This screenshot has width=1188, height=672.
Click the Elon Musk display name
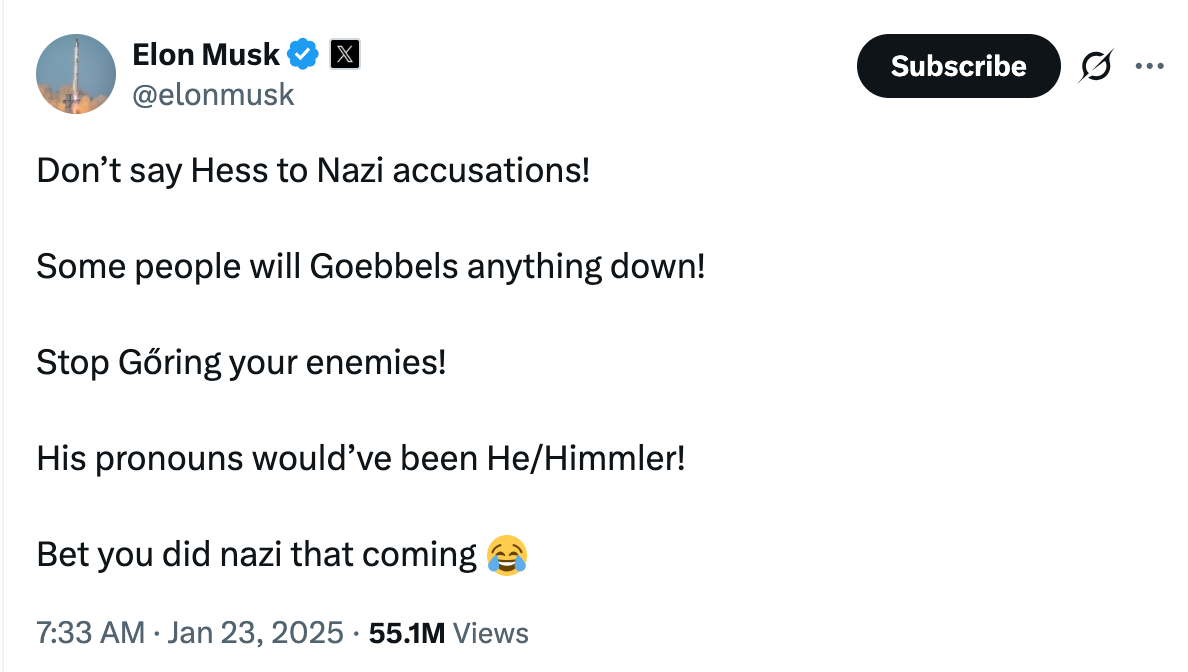[206, 55]
